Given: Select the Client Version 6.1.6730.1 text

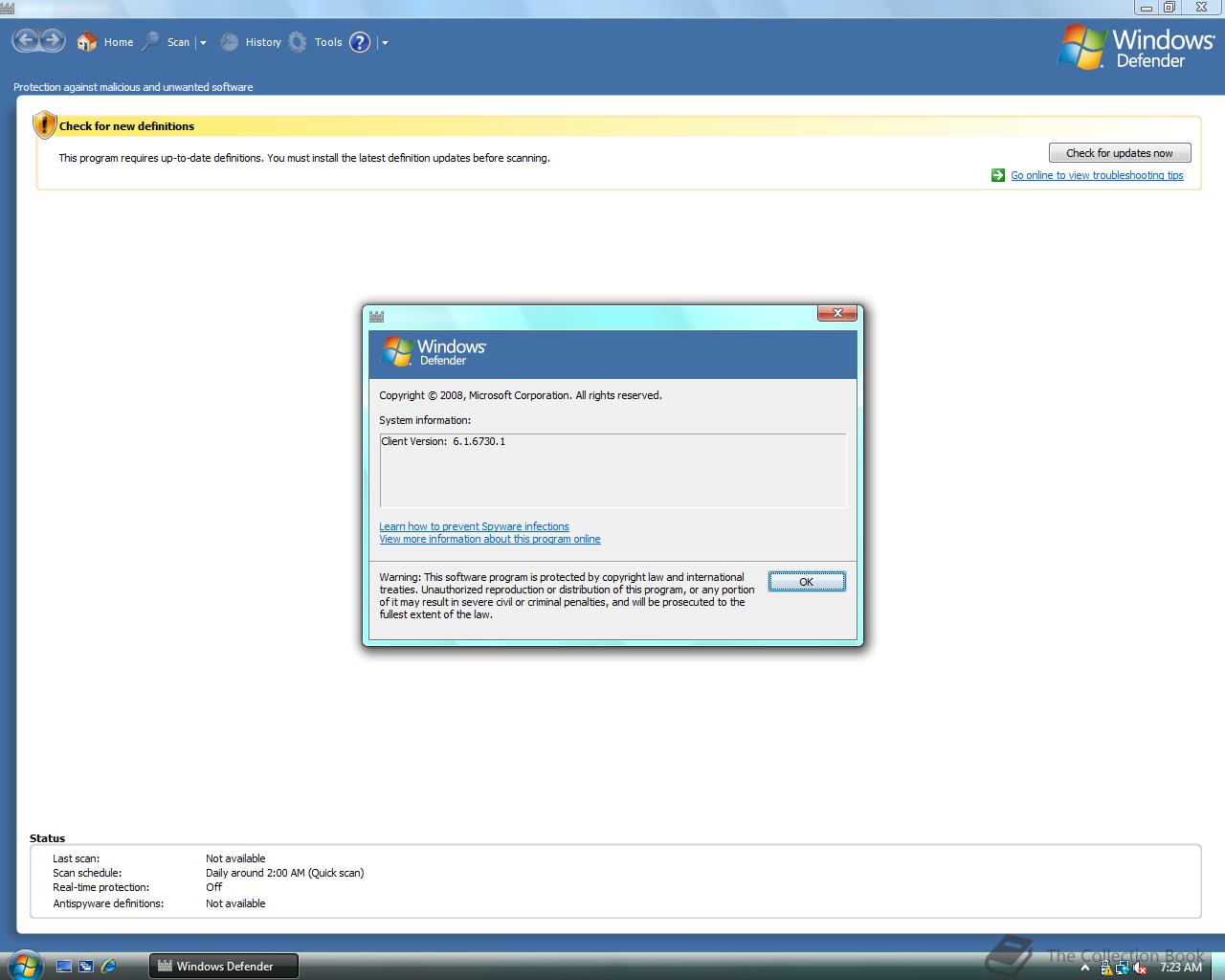Looking at the screenshot, I should point(443,441).
